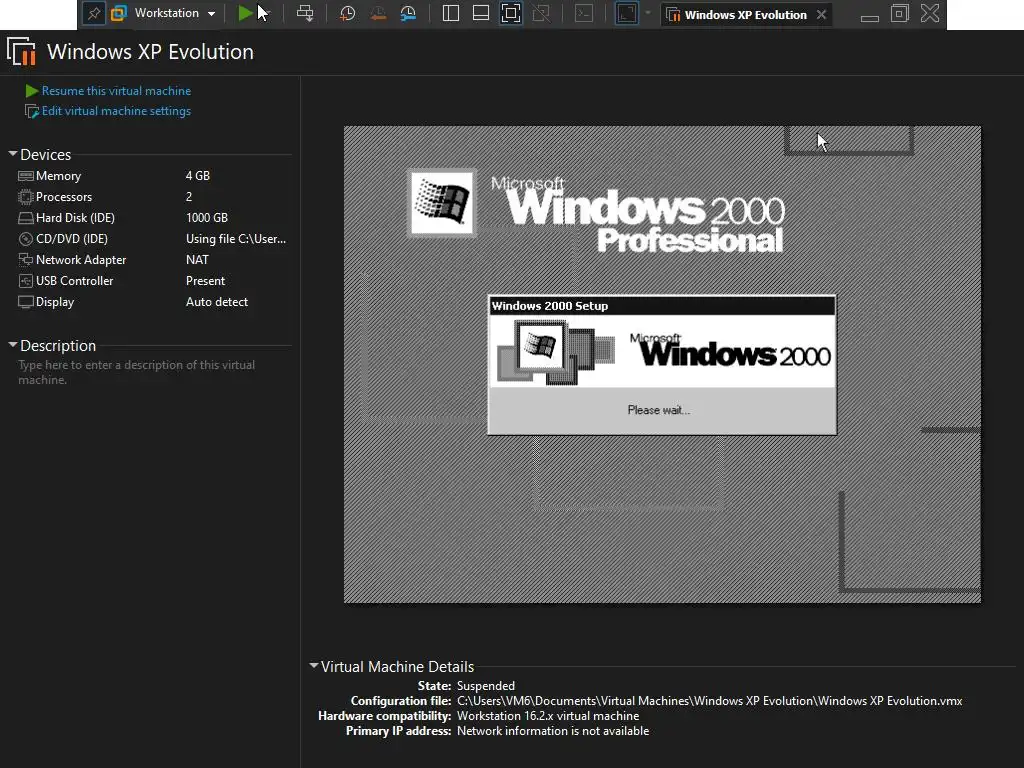1024x768 pixels.
Task: Click the VMware Workstation logo icon
Action: tap(119, 13)
